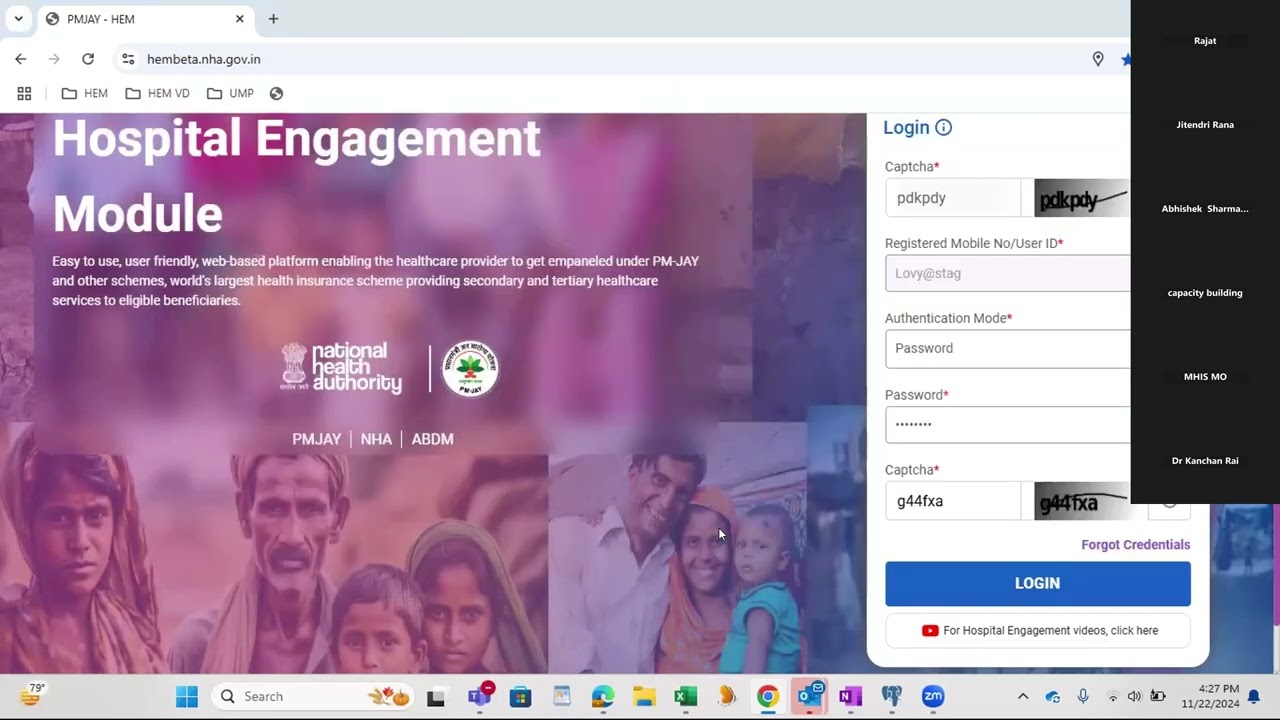Click the ABDM text under logos

pos(432,439)
